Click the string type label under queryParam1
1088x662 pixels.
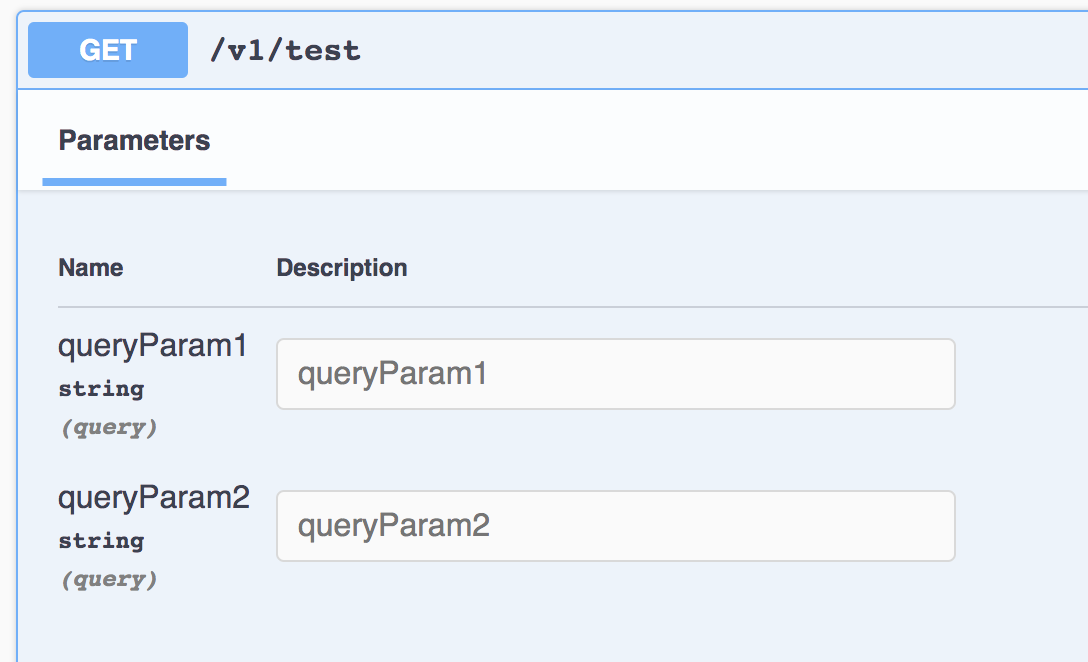click(101, 388)
